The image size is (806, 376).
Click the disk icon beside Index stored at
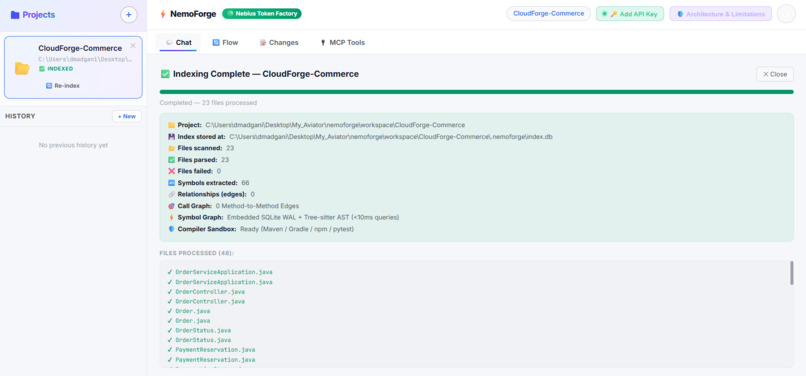click(x=172, y=137)
